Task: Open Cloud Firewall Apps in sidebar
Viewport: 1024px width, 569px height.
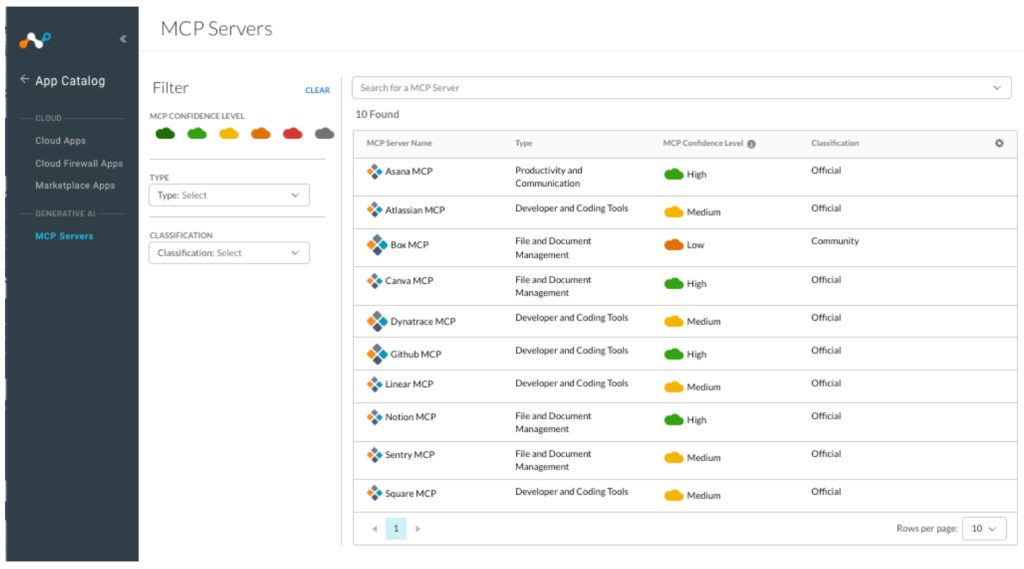Action: [x=79, y=163]
